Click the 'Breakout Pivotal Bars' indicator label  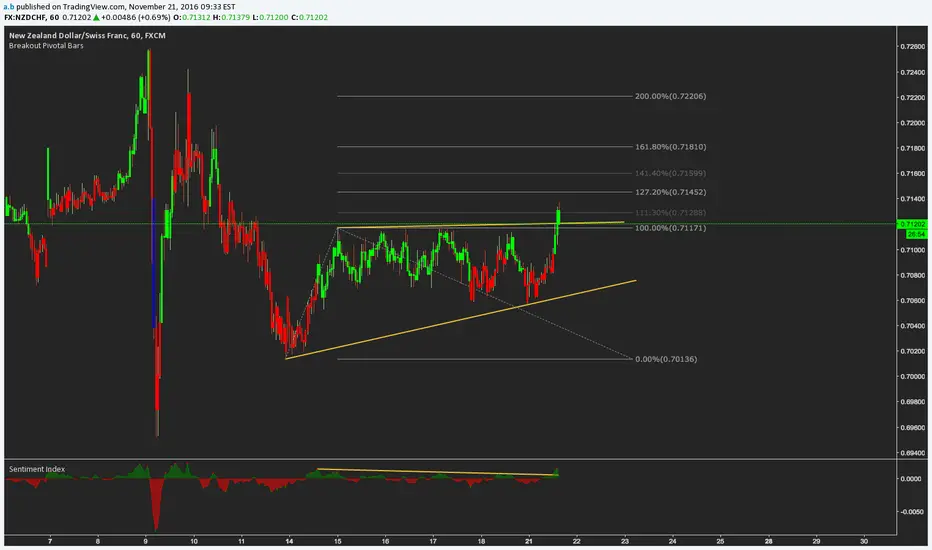(46, 46)
